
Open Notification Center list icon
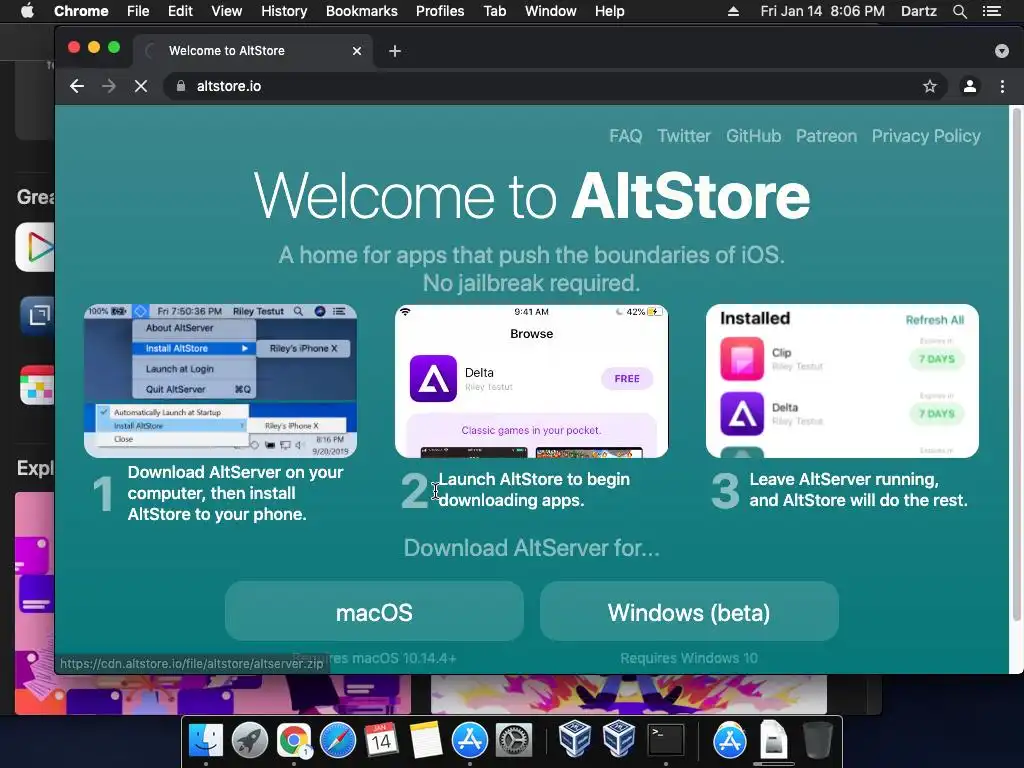click(x=991, y=11)
